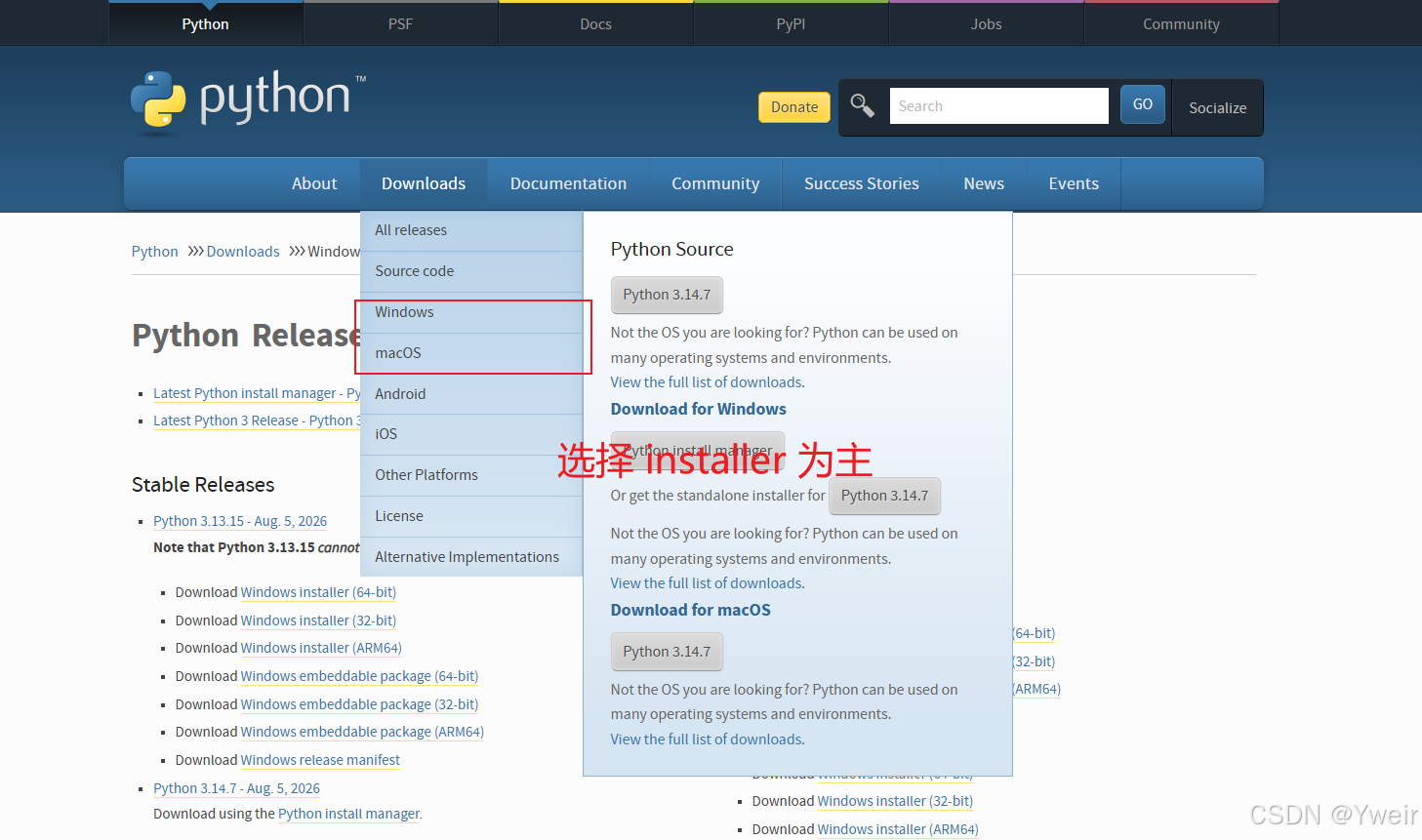1422x840 pixels.
Task: Choose Windows in Downloads submenu
Action: click(471, 312)
